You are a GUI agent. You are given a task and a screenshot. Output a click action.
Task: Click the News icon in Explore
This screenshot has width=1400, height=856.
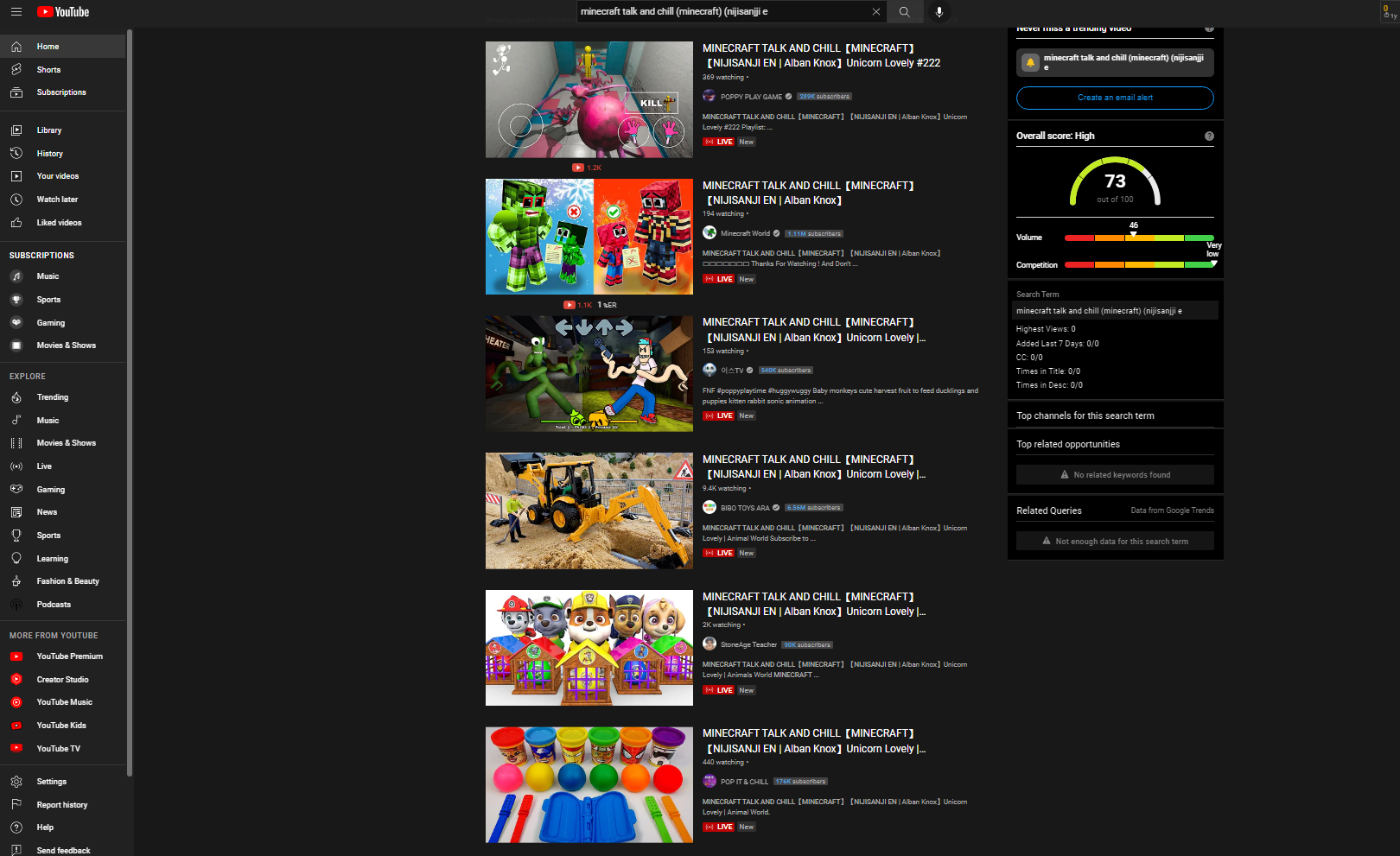click(x=16, y=512)
